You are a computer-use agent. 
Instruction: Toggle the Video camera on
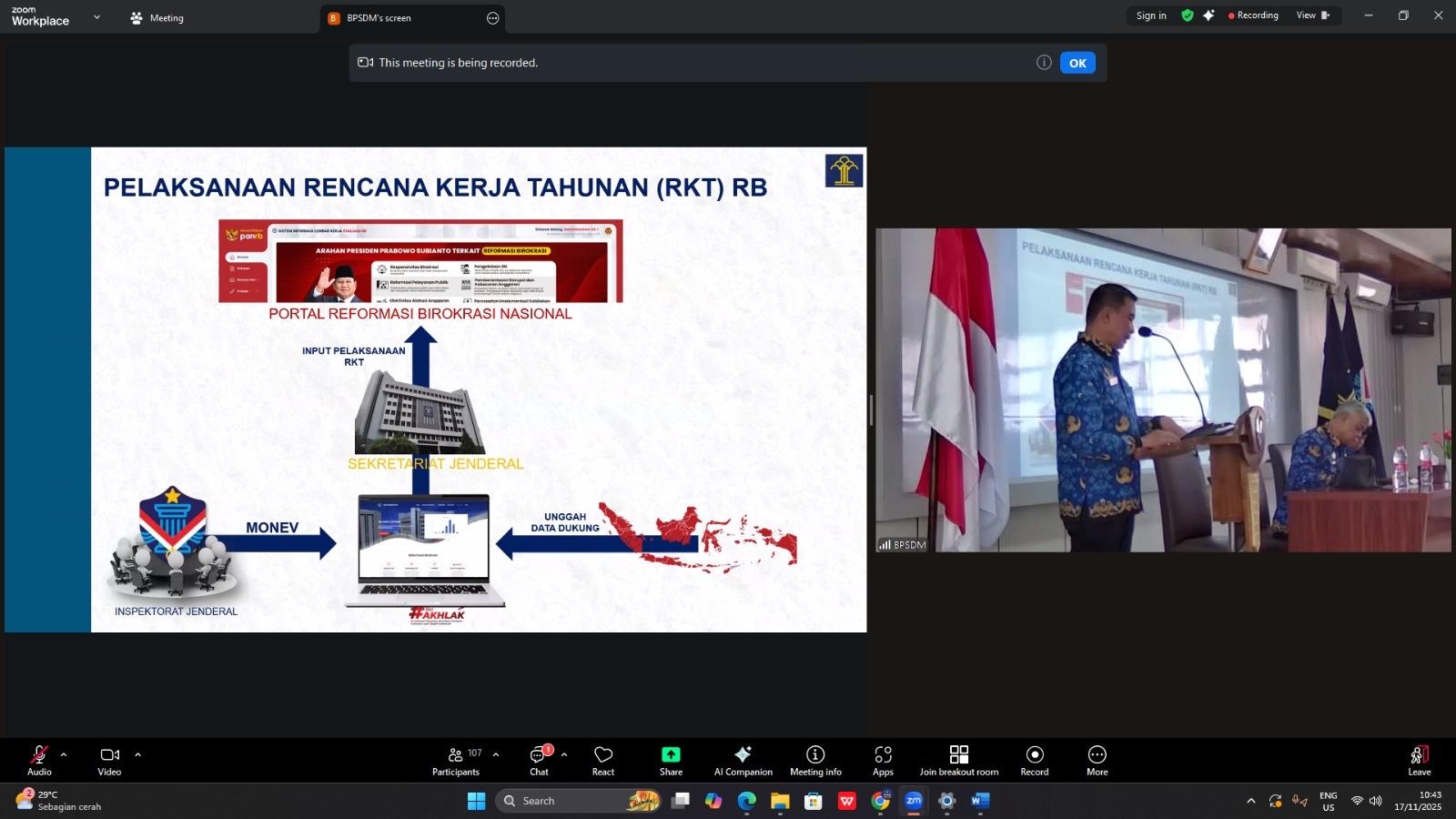109,760
